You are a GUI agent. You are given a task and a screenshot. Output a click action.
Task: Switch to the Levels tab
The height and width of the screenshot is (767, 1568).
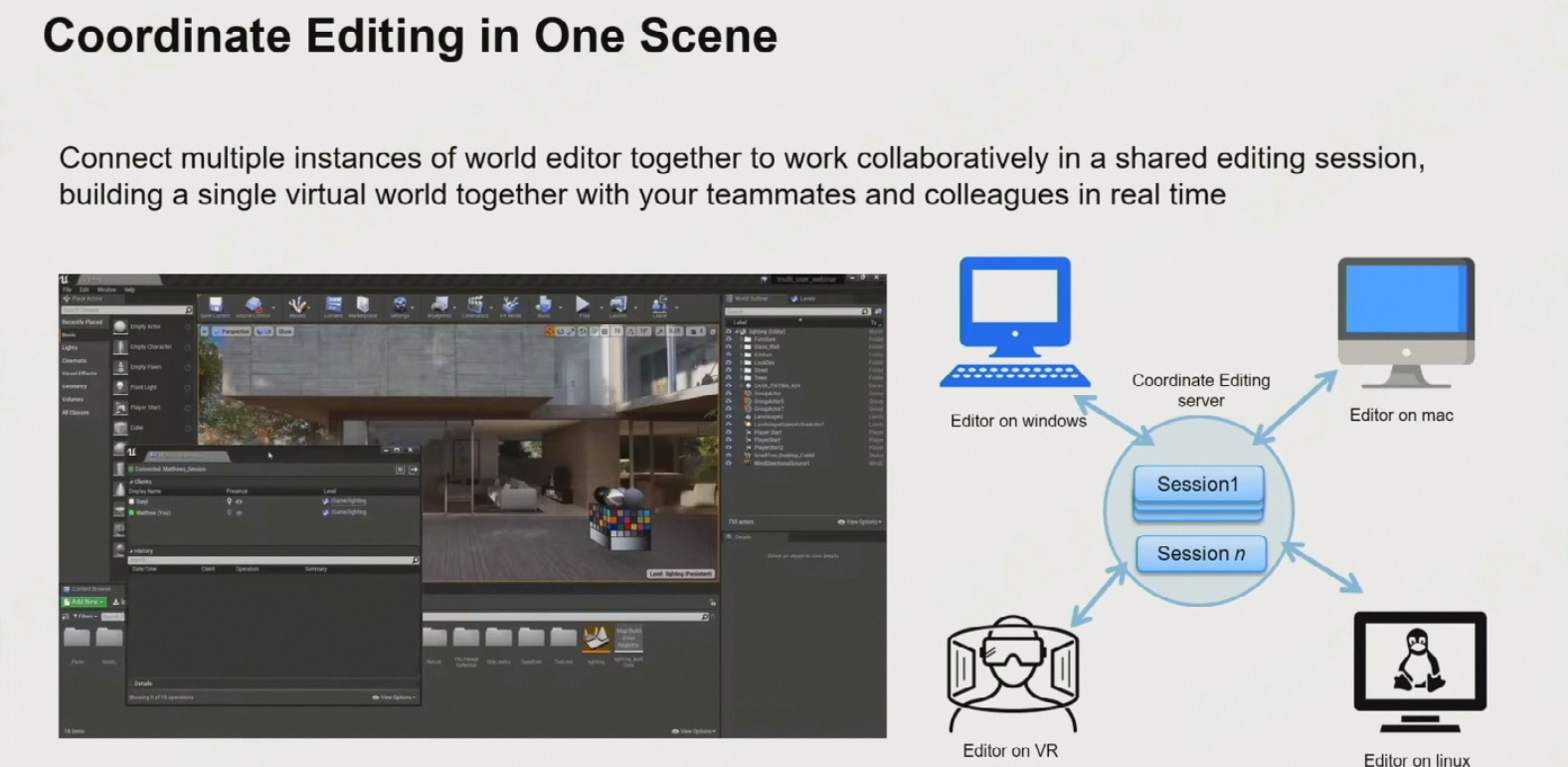(802, 298)
